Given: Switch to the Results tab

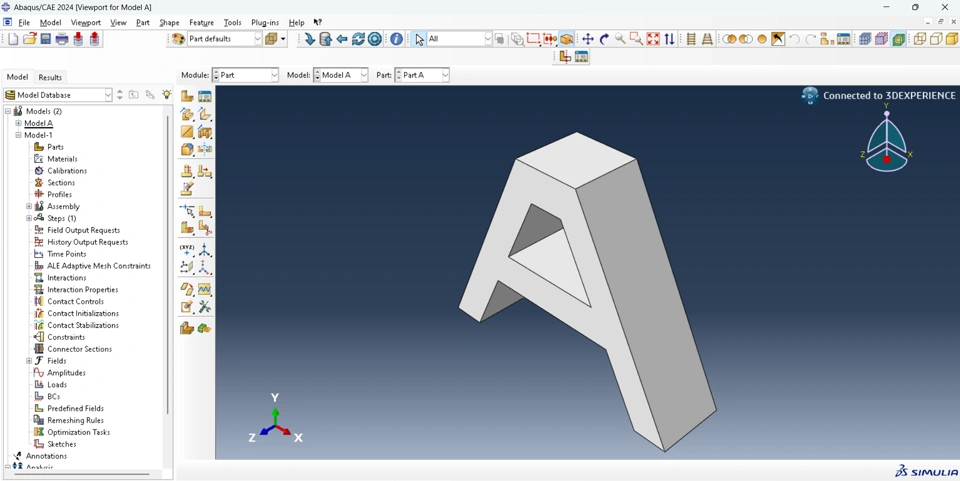Looking at the screenshot, I should point(50,77).
